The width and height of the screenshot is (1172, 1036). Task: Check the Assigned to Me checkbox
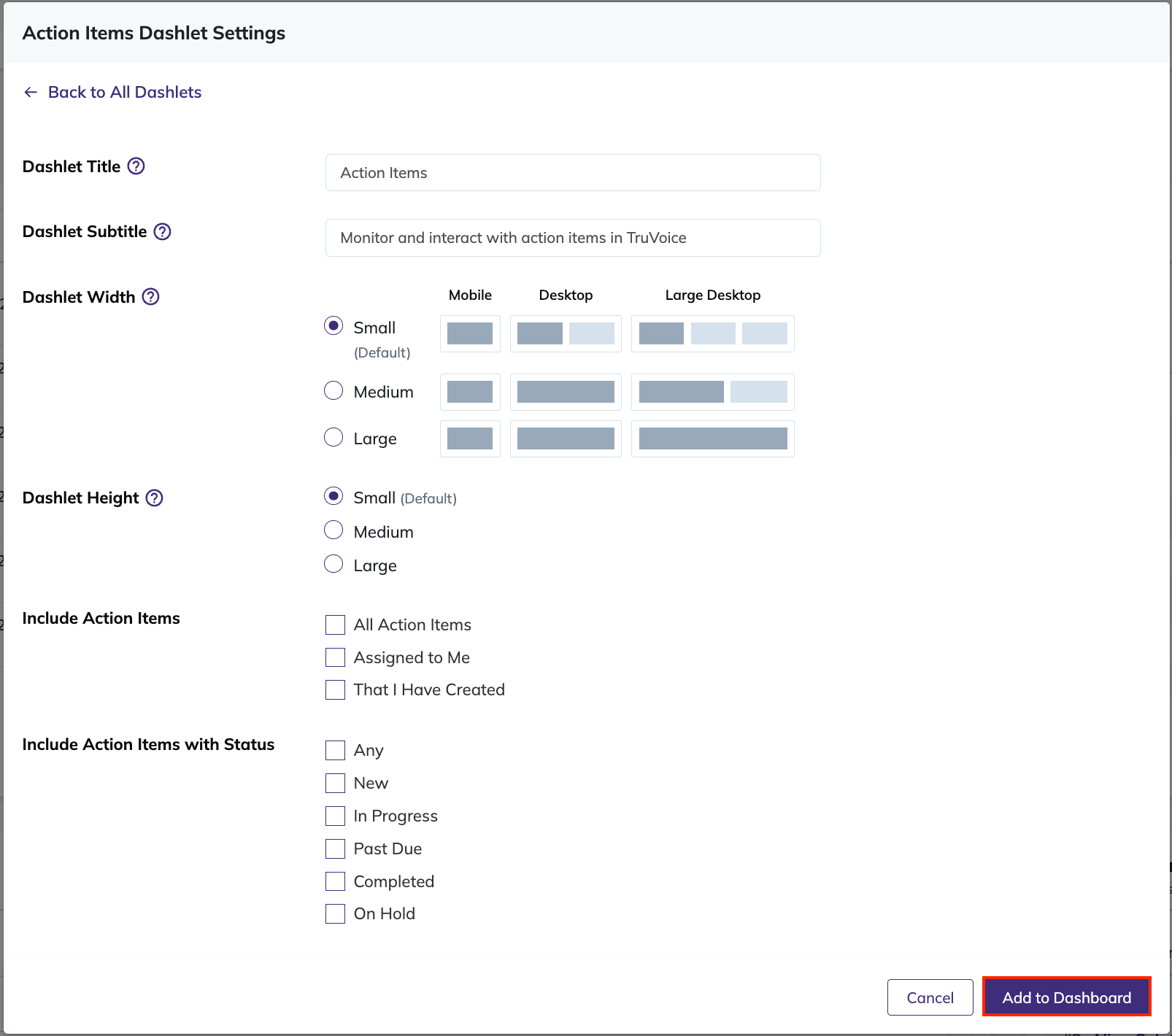coord(336,657)
